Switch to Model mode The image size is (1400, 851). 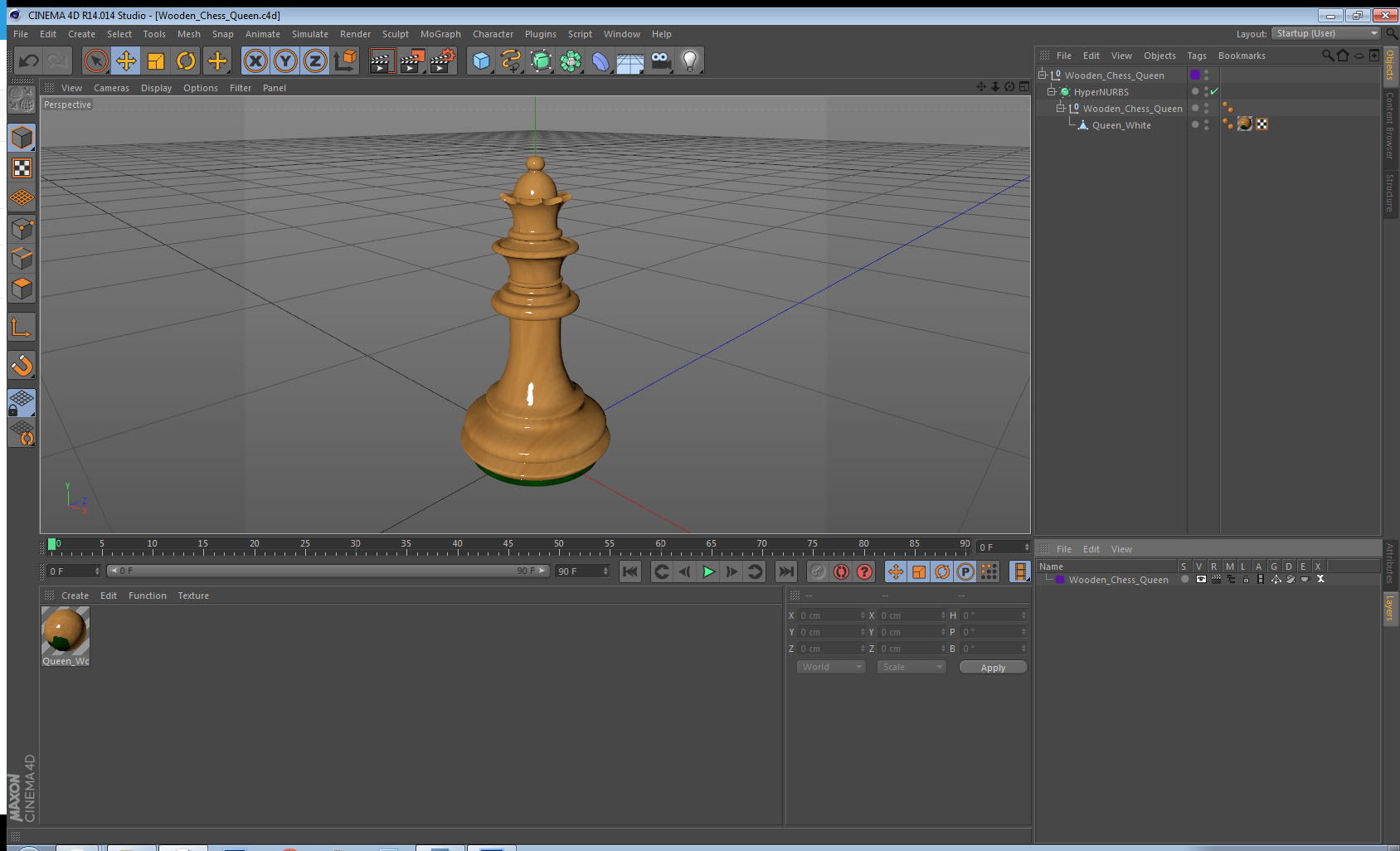[x=22, y=138]
